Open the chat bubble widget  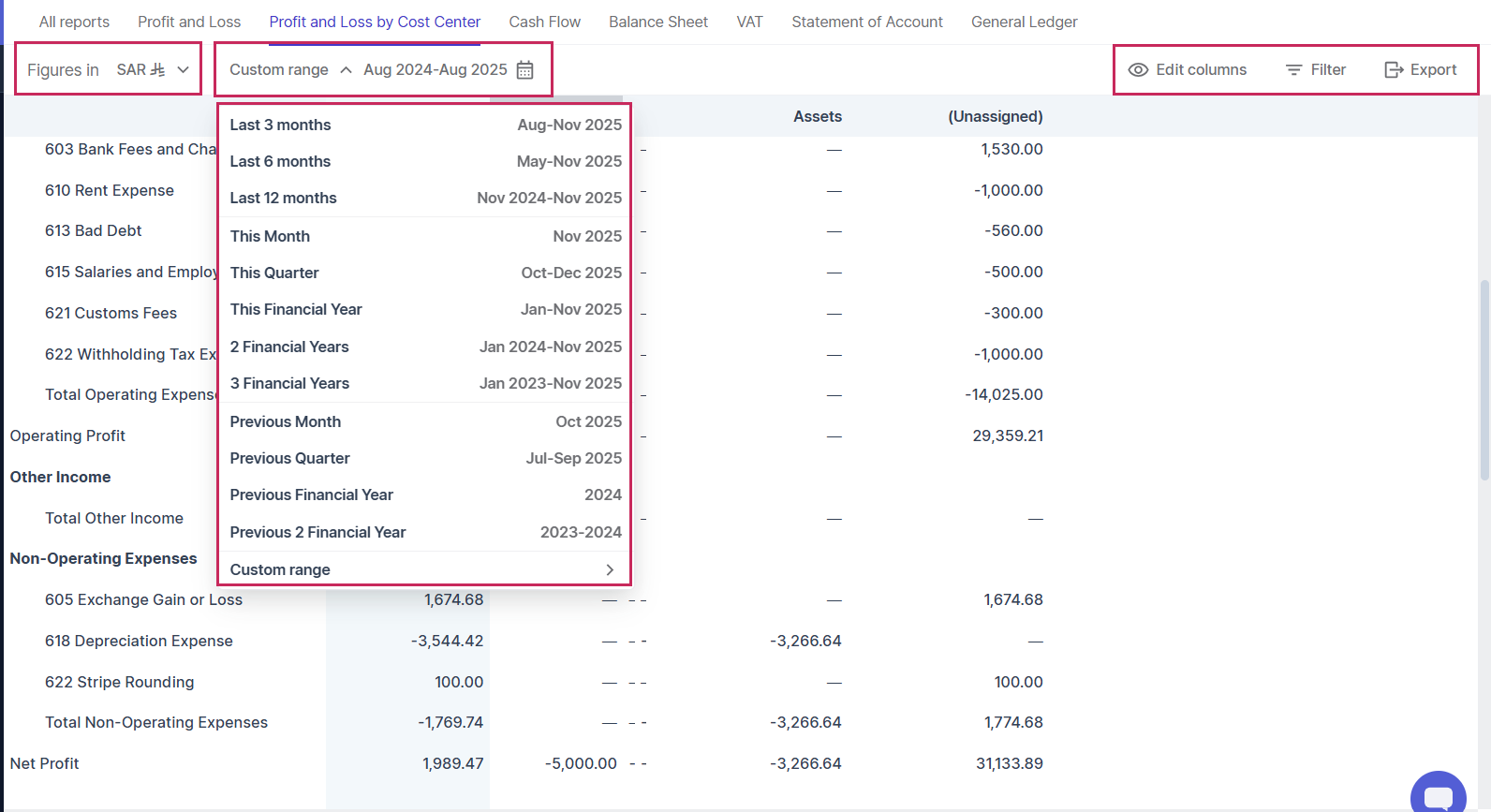(x=1438, y=795)
